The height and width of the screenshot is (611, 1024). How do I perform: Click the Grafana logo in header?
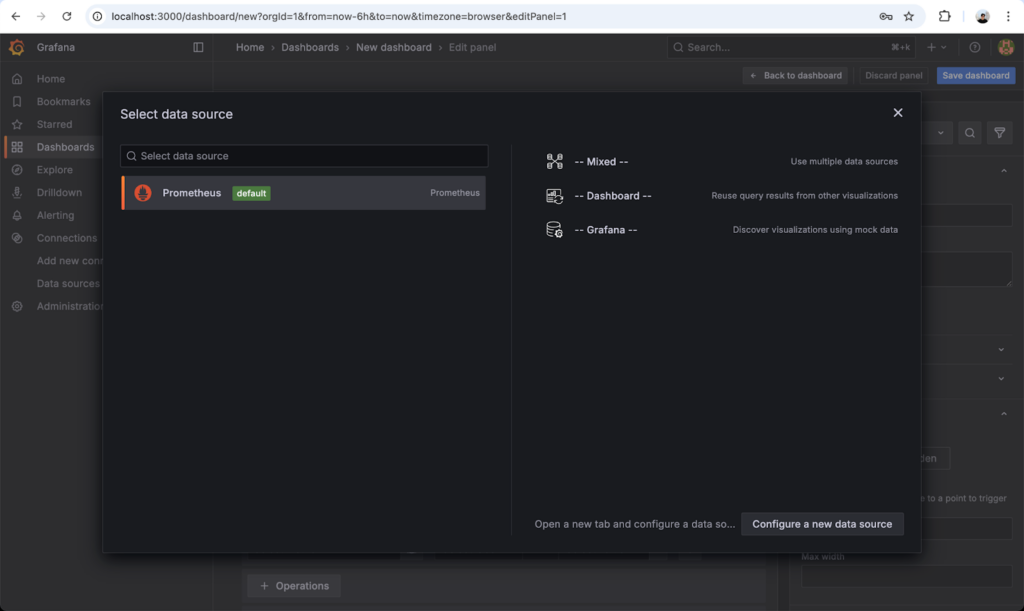click(x=16, y=47)
